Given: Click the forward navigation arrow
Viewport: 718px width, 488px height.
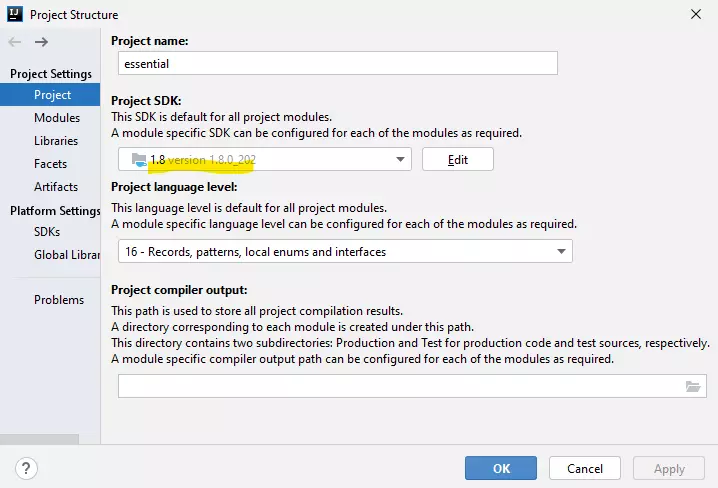Looking at the screenshot, I should pos(41,42).
